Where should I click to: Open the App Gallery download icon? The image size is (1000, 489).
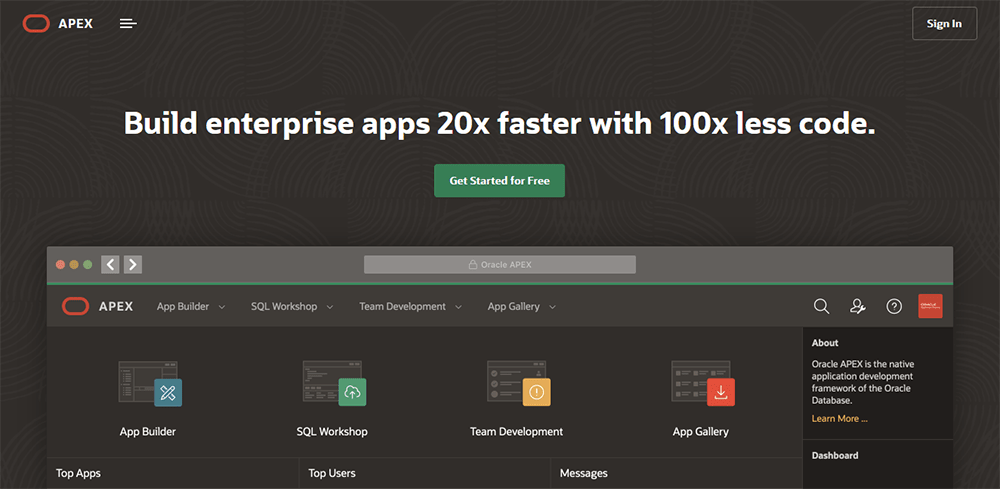click(x=721, y=392)
